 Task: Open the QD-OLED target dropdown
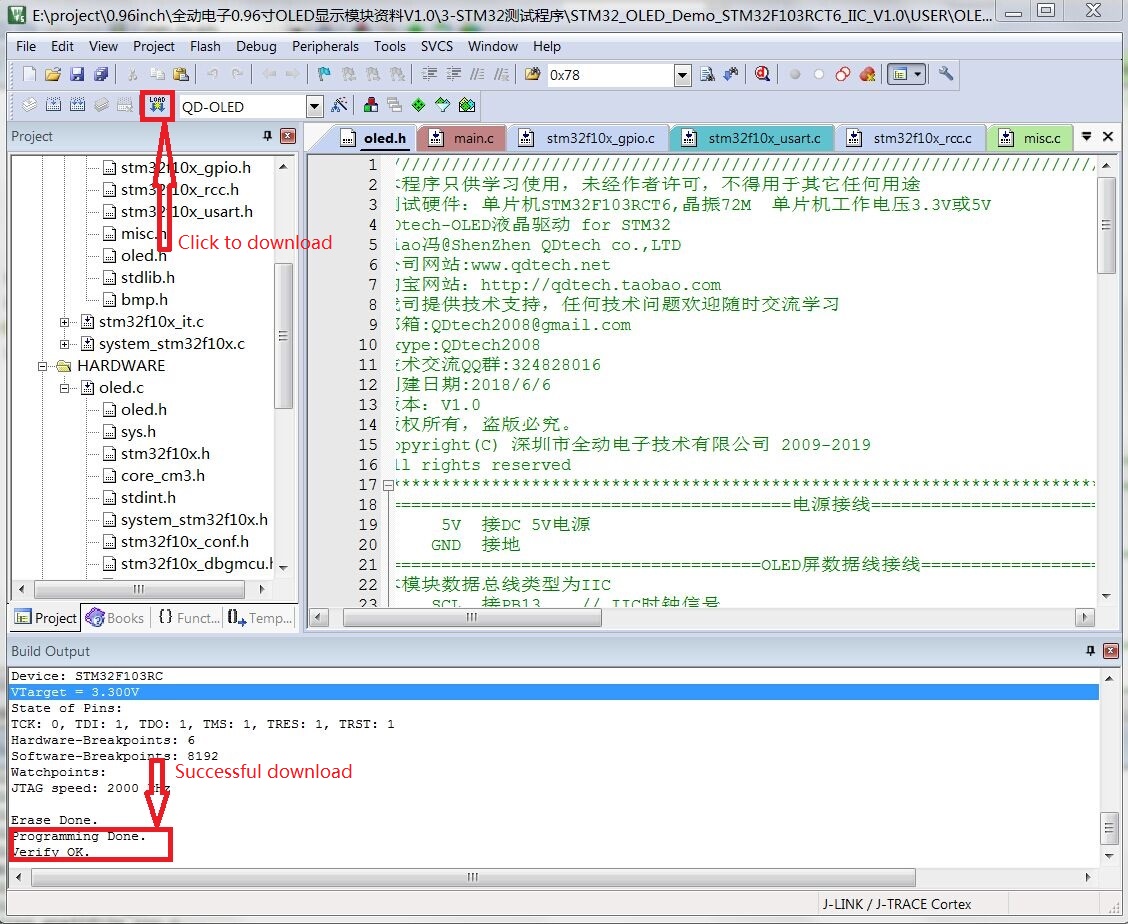pos(314,106)
